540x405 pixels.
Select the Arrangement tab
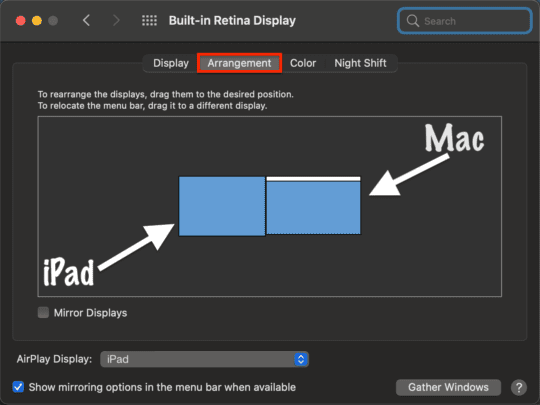tap(239, 63)
